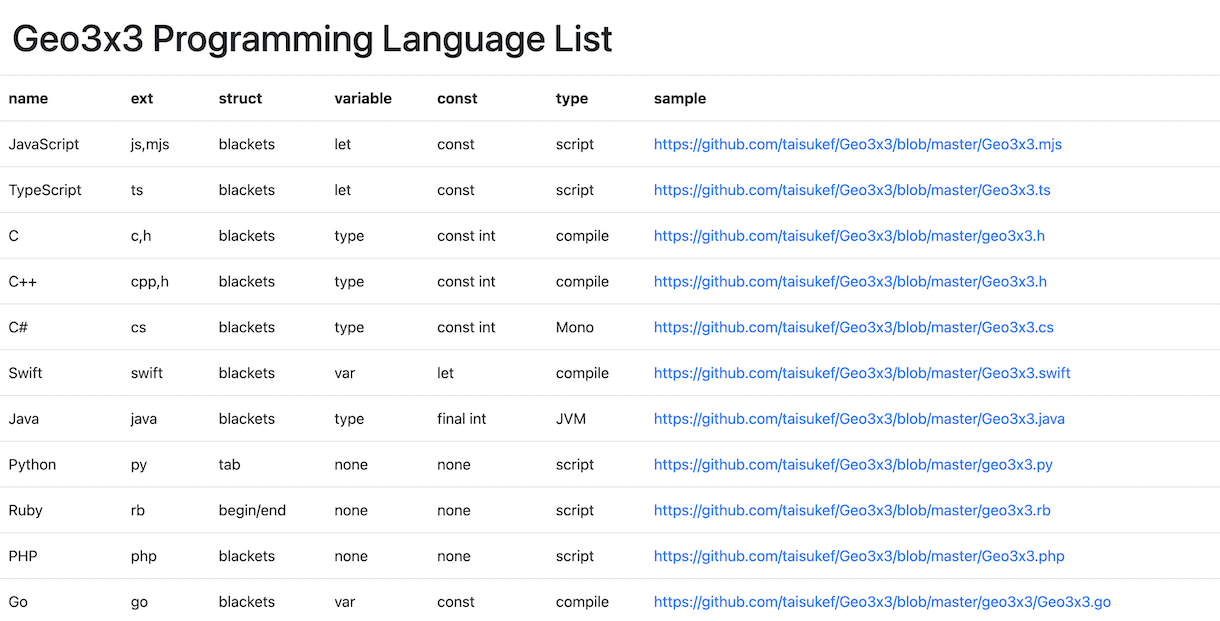Screen dimensions: 1220x621
Task: Click the type column header
Action: point(571,98)
